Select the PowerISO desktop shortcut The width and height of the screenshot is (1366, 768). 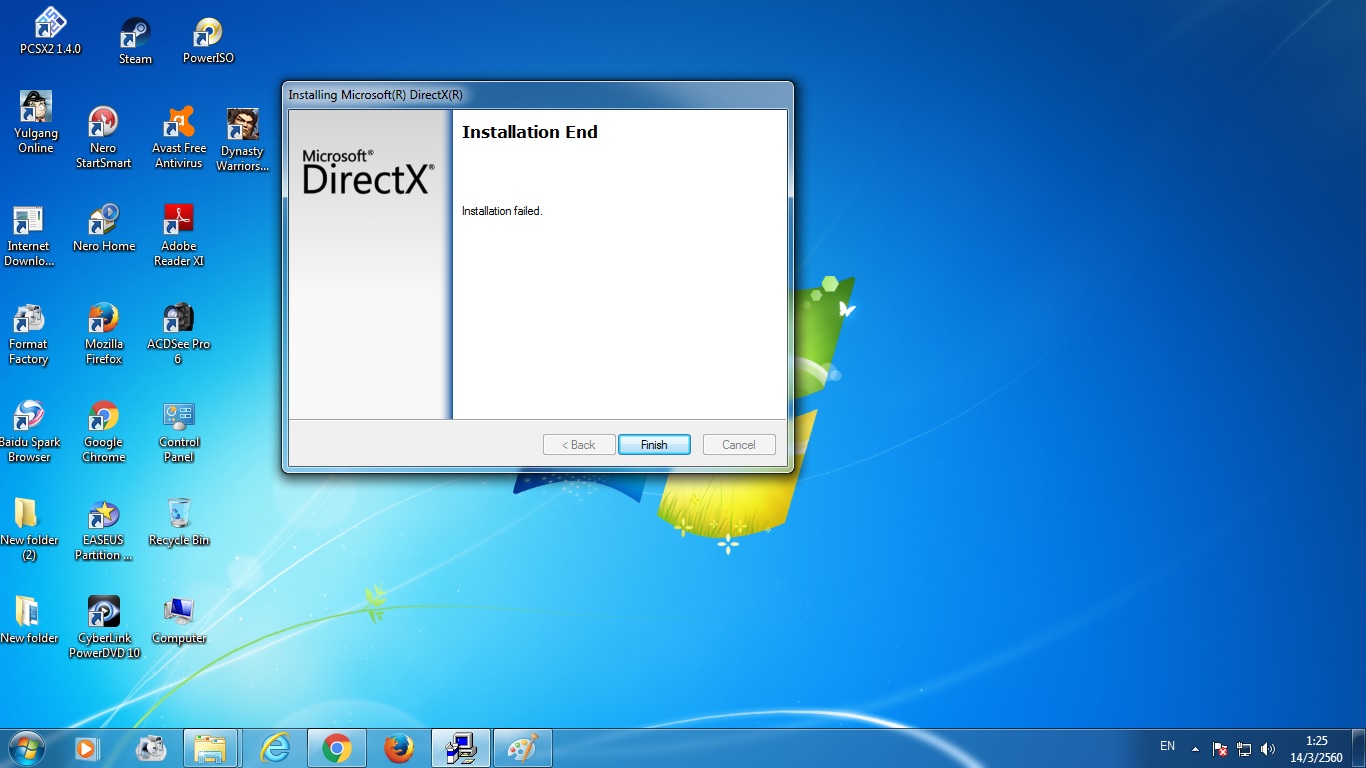tap(208, 40)
